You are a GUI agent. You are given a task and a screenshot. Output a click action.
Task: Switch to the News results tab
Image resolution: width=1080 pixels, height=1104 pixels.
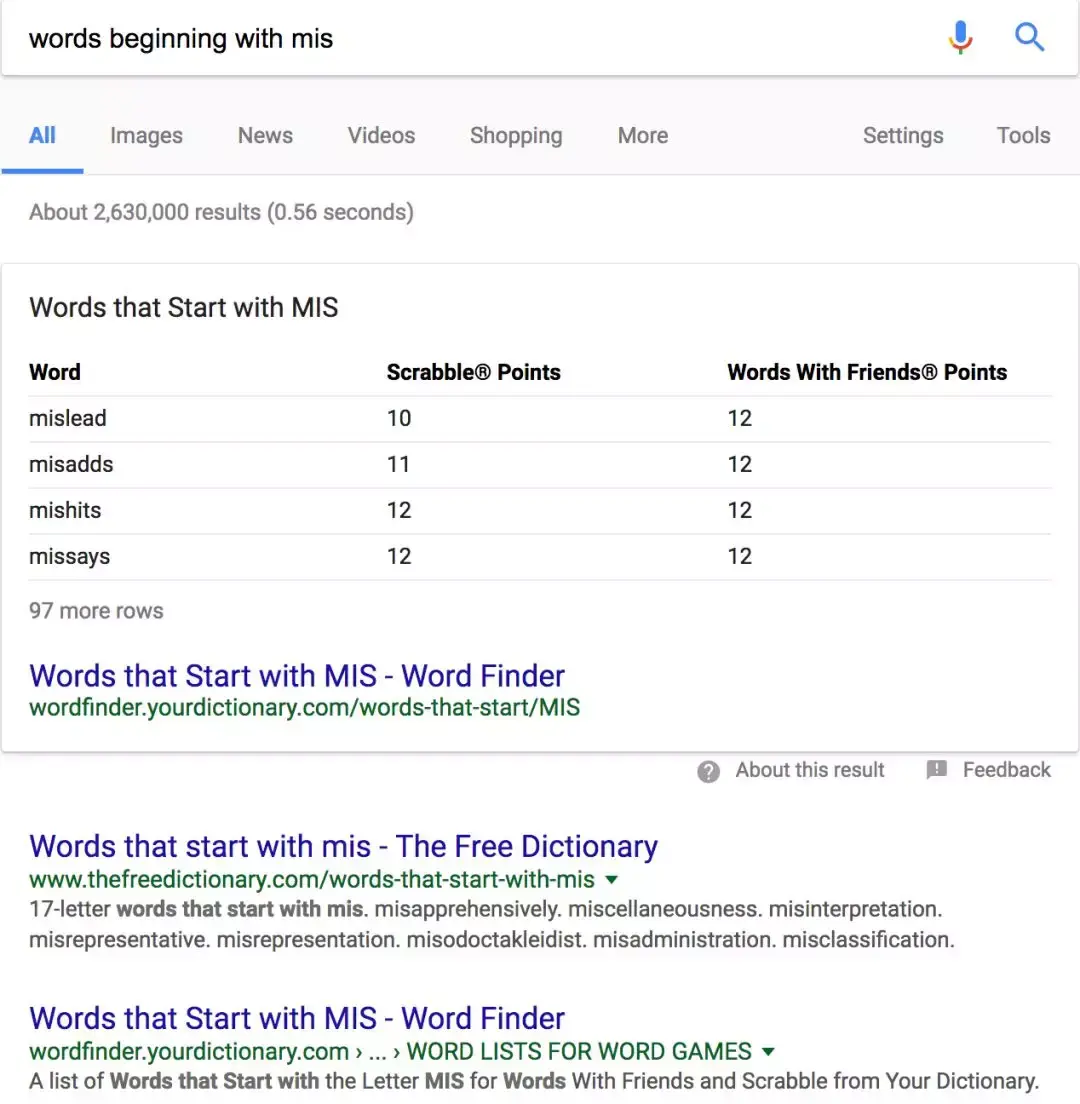(x=264, y=135)
